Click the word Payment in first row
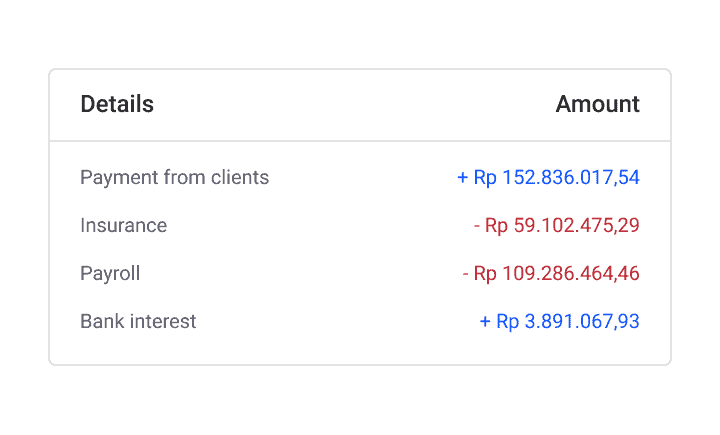Screen dimensions: 720x435 tap(119, 178)
